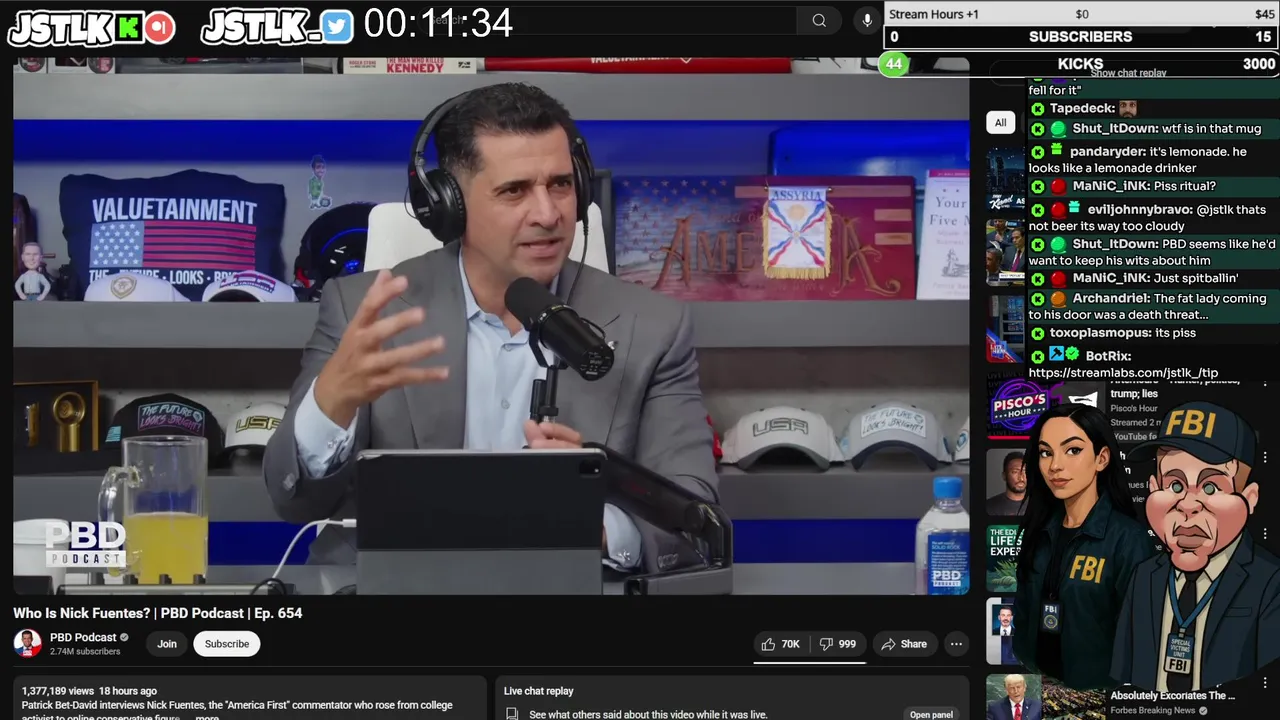Click the YouTube search input field

coord(610,21)
